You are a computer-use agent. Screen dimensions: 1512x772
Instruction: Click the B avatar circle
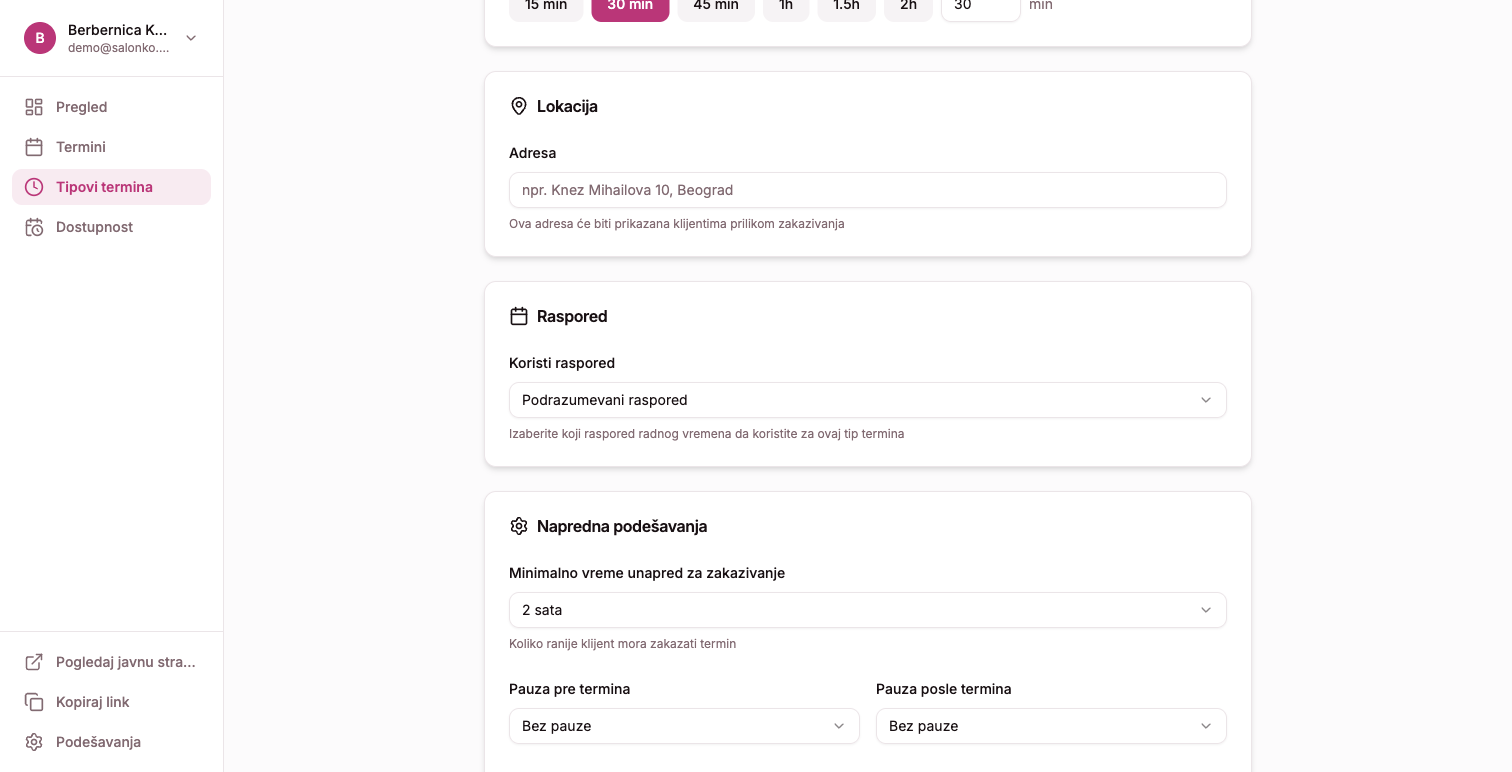click(x=40, y=38)
